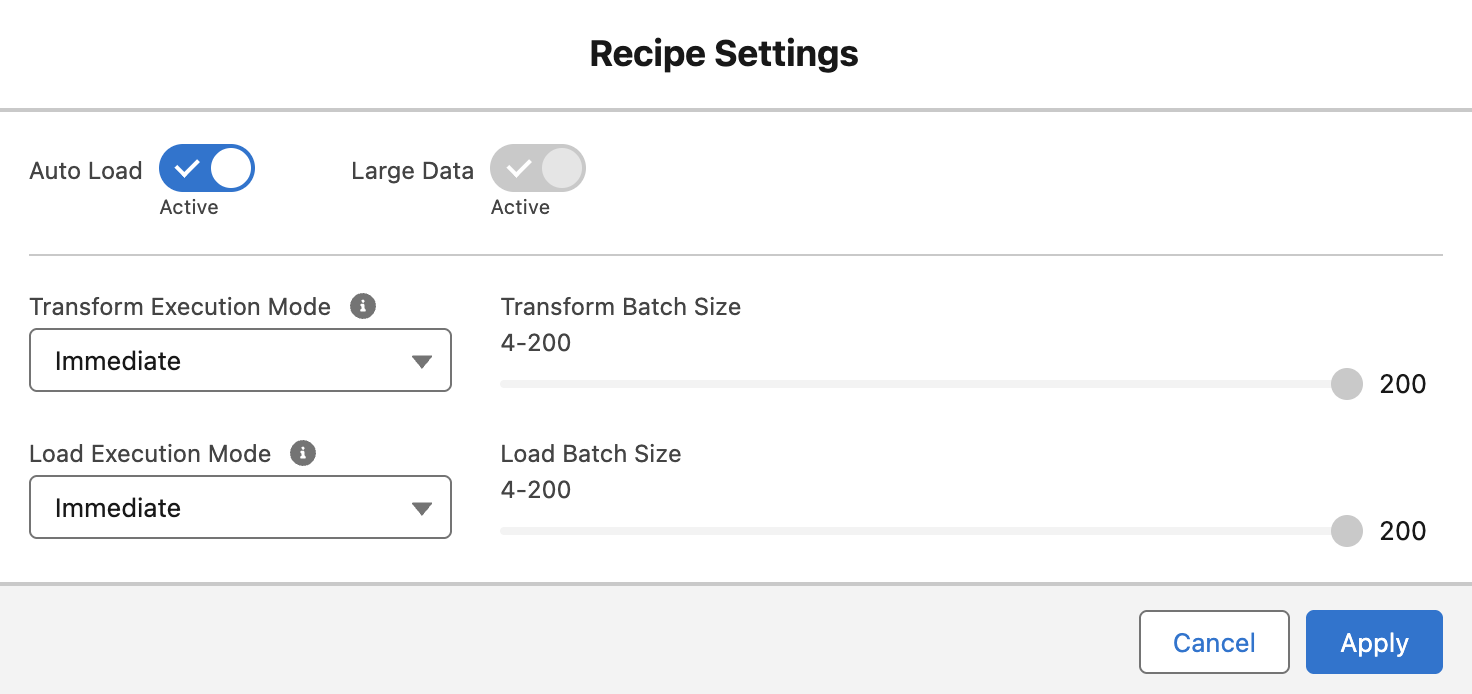1472x694 pixels.
Task: Click the Transform Execution Mode label
Action: (x=180, y=307)
